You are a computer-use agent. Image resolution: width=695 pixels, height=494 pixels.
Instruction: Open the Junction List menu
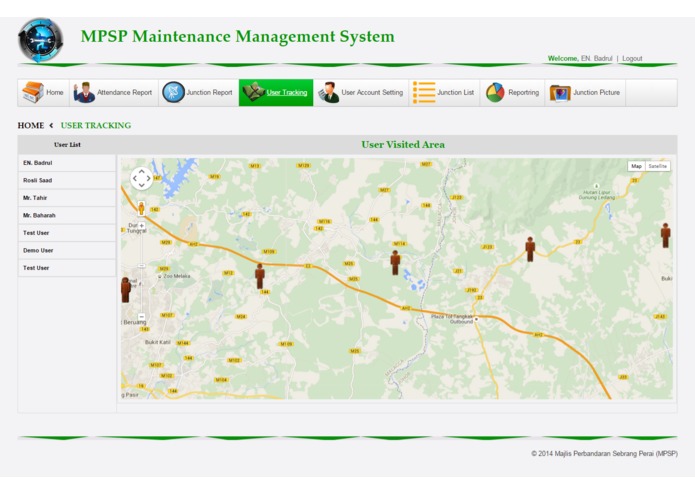click(x=444, y=93)
